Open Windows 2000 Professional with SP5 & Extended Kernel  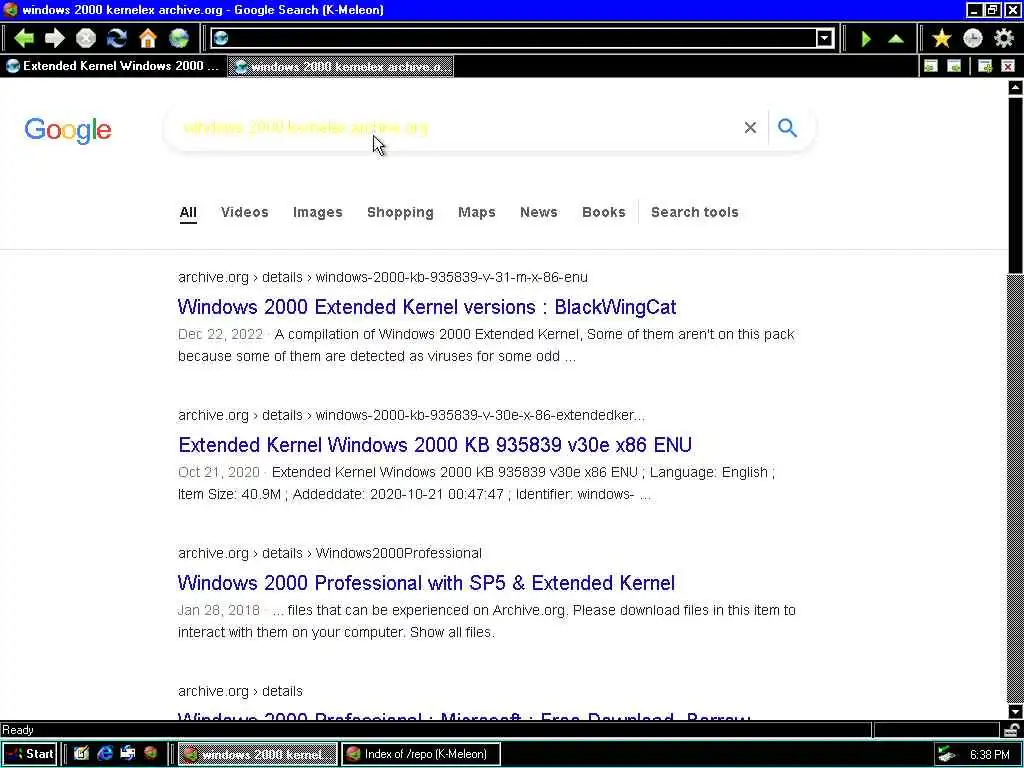[426, 583]
